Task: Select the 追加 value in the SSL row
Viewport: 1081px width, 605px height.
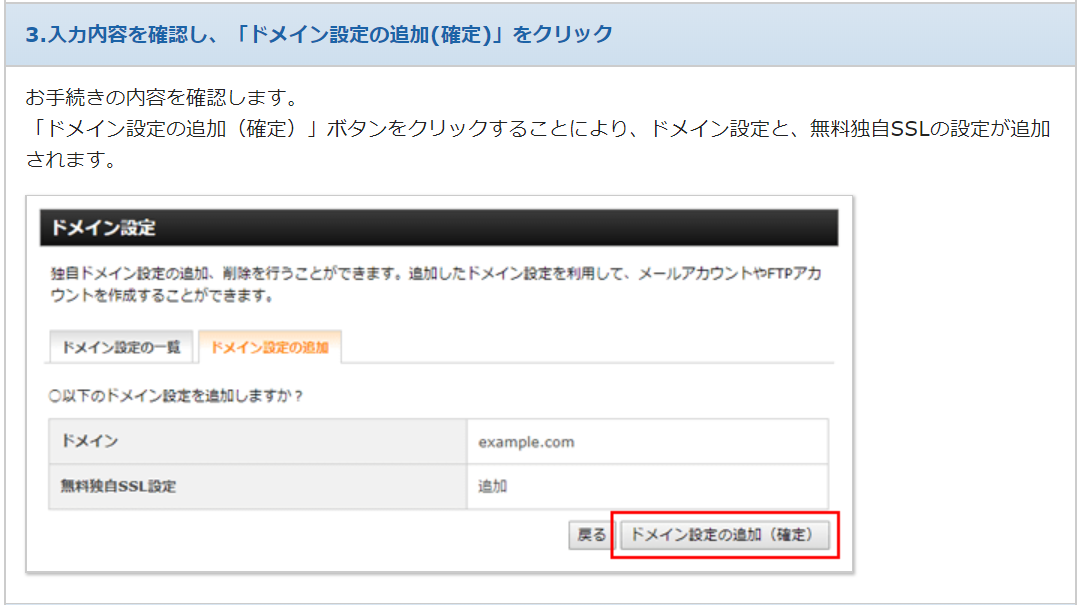Action: pyautogui.click(x=493, y=487)
